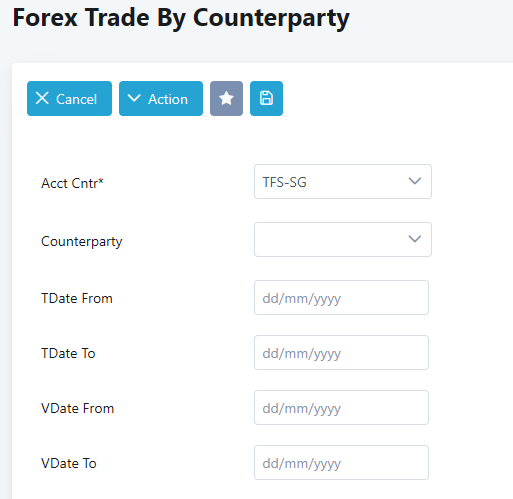Open the Action menu button

[161, 98]
